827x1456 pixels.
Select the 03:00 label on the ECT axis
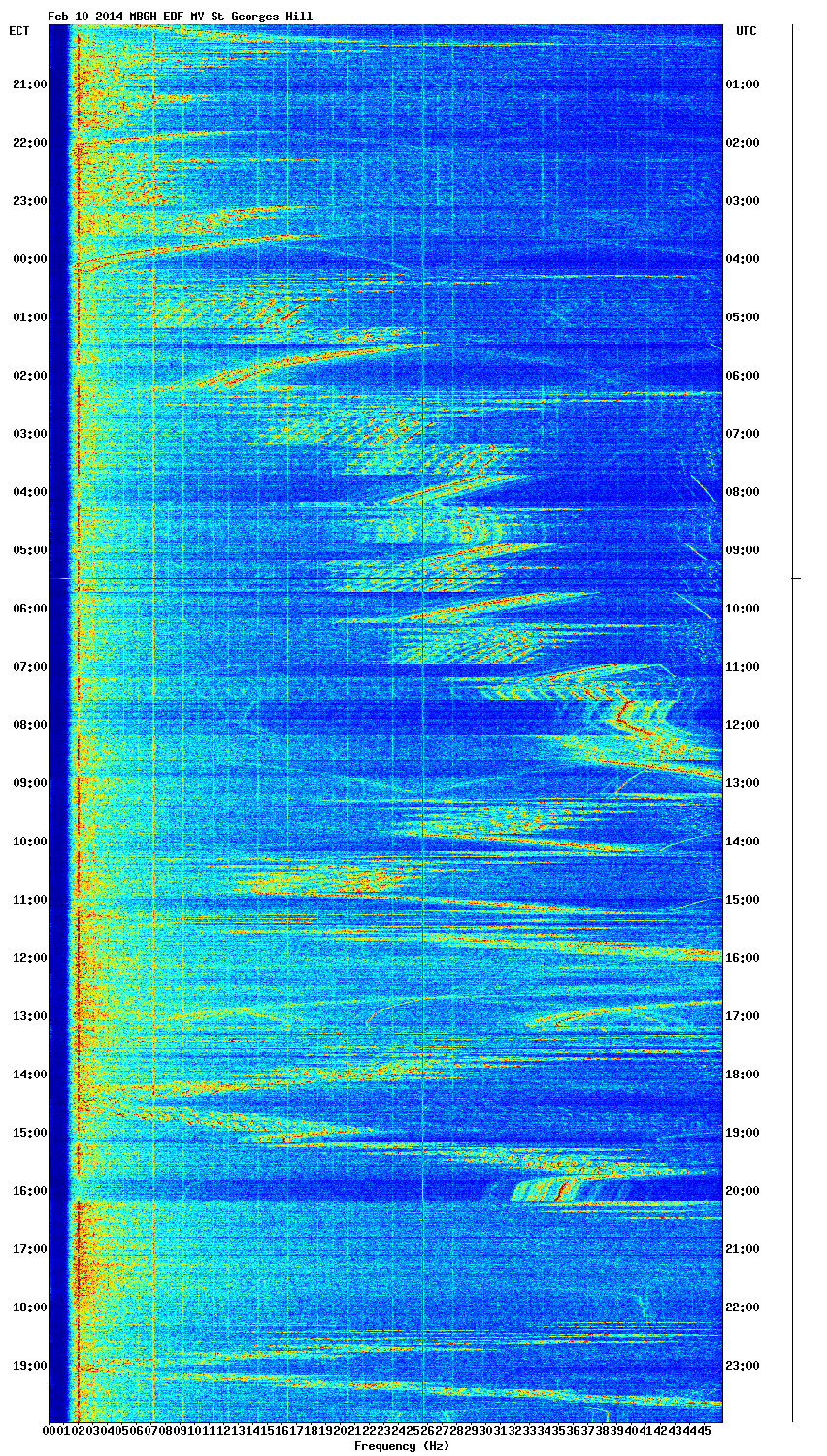pyautogui.click(x=30, y=434)
